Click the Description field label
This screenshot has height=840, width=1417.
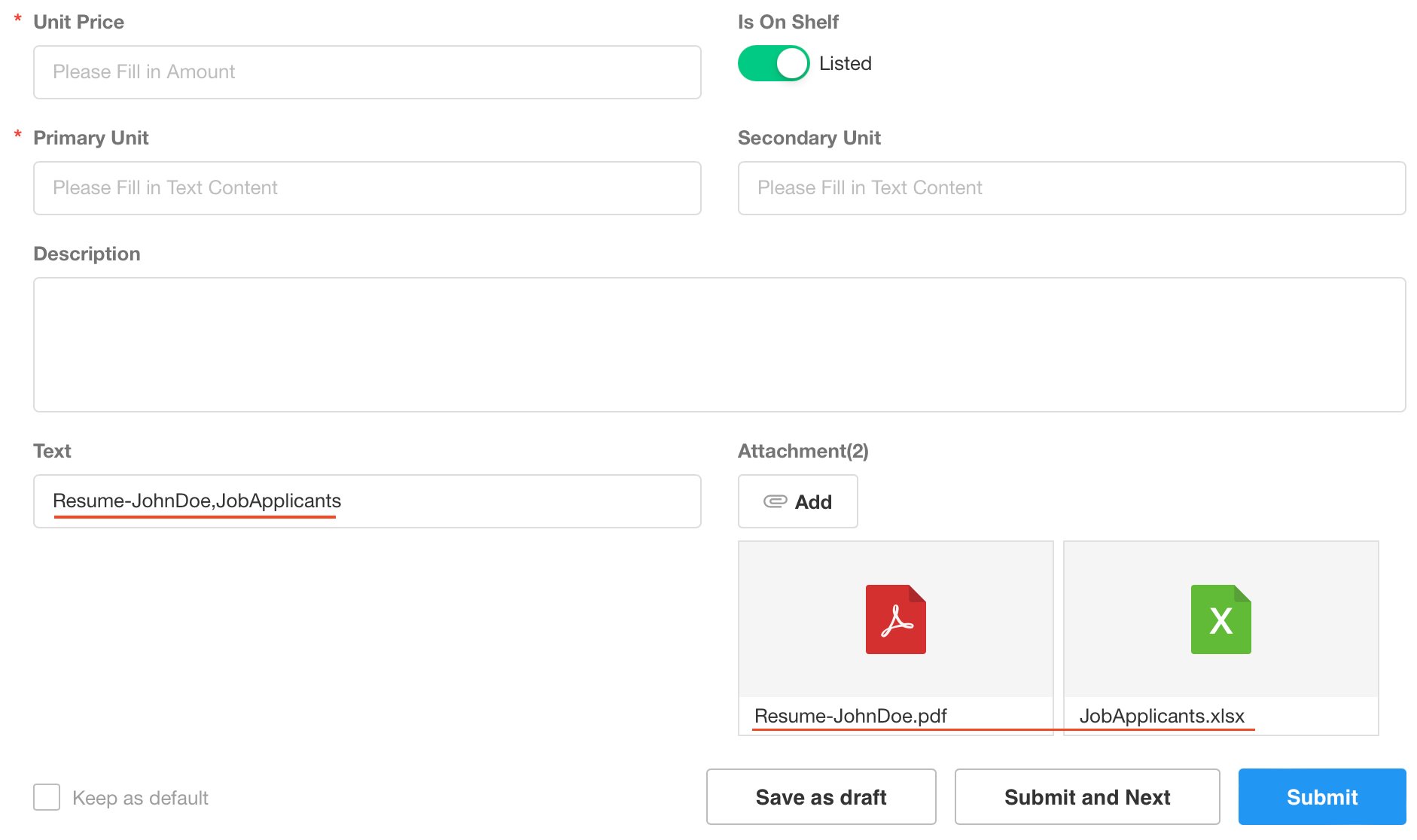[x=87, y=254]
